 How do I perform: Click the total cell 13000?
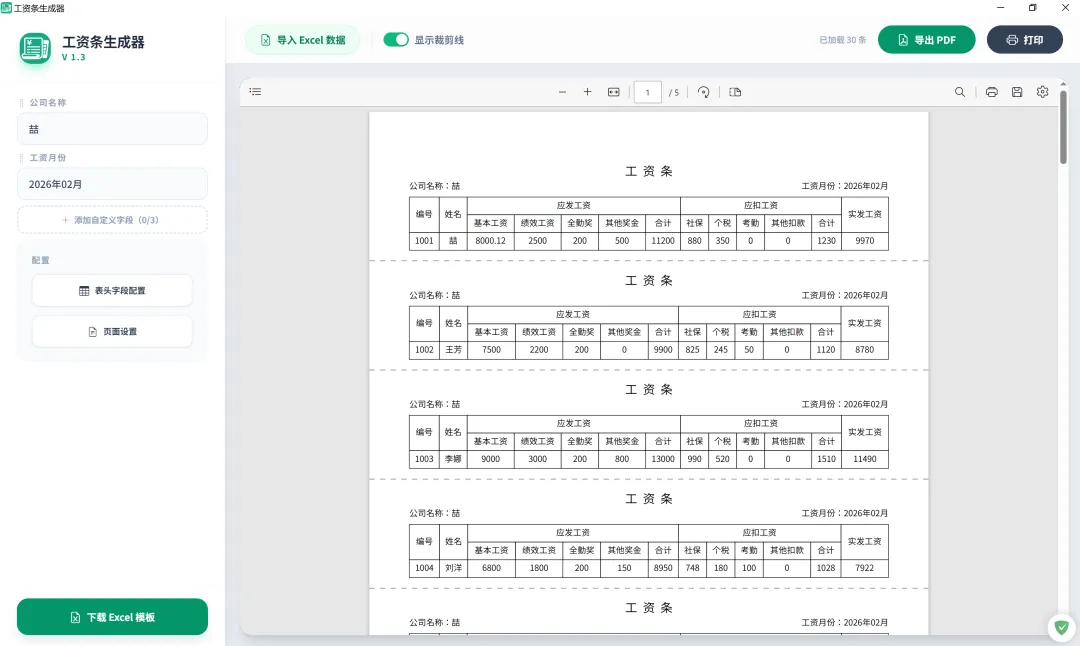[x=663, y=459]
